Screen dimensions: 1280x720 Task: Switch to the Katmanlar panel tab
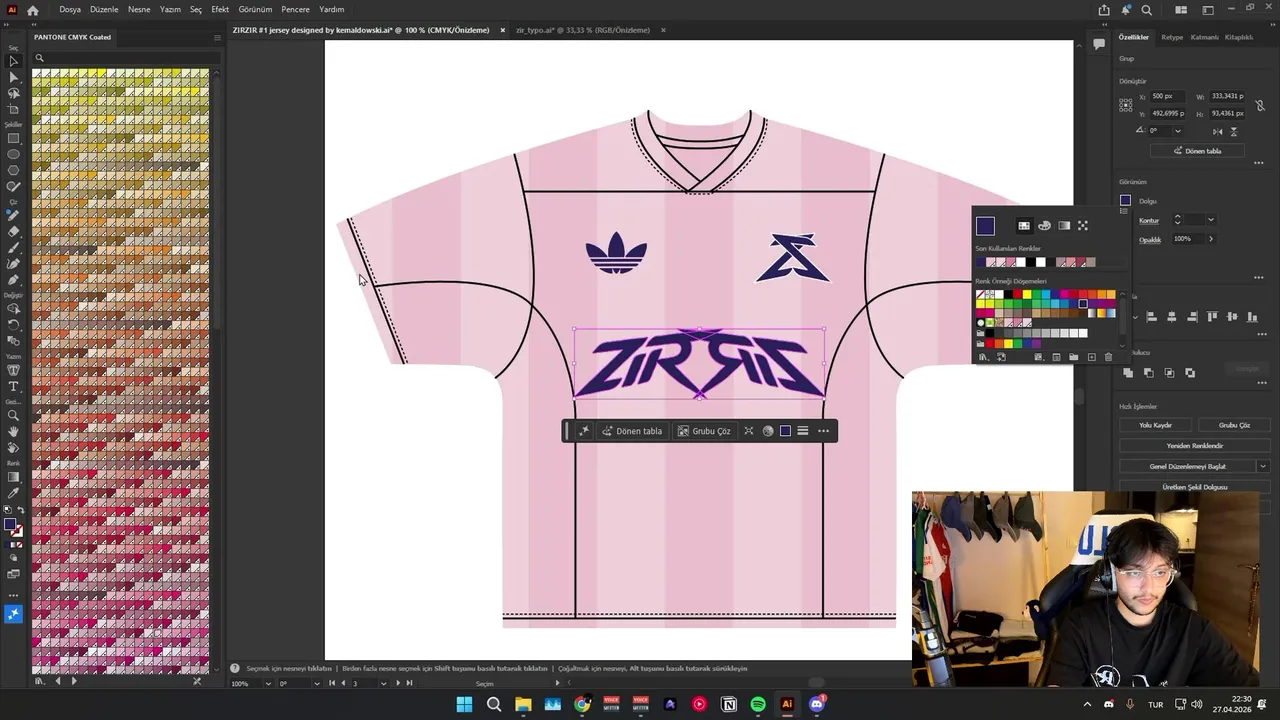(x=1204, y=37)
